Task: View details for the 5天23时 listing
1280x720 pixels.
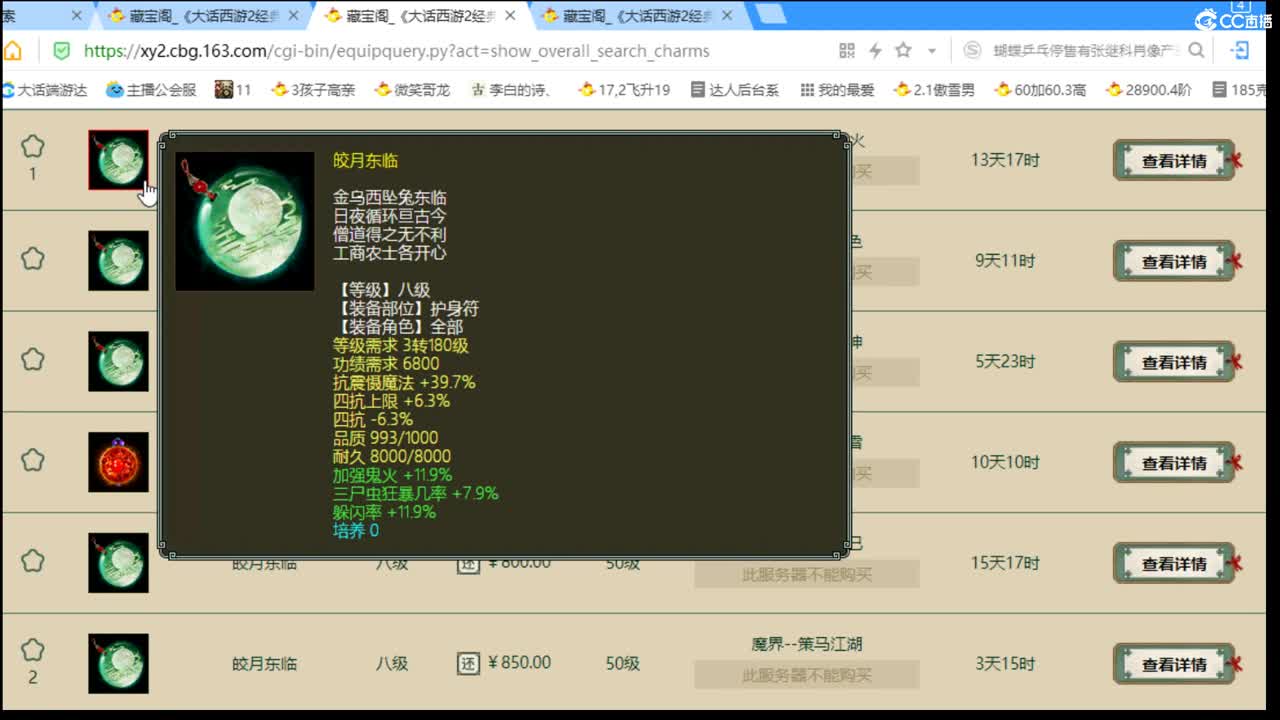Action: tap(1174, 363)
